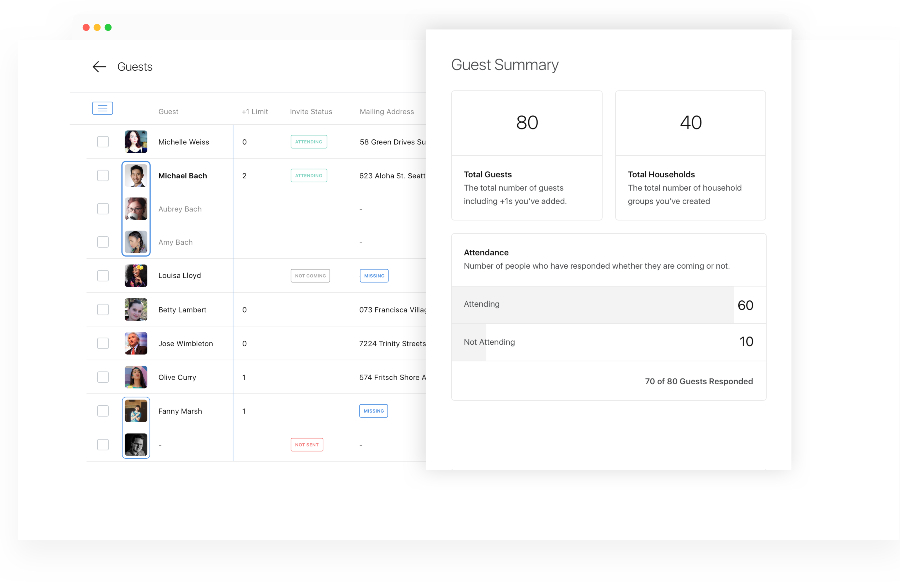Click "70 of 80 Guests Responded" text
The height and width of the screenshot is (582, 900).
699,381
